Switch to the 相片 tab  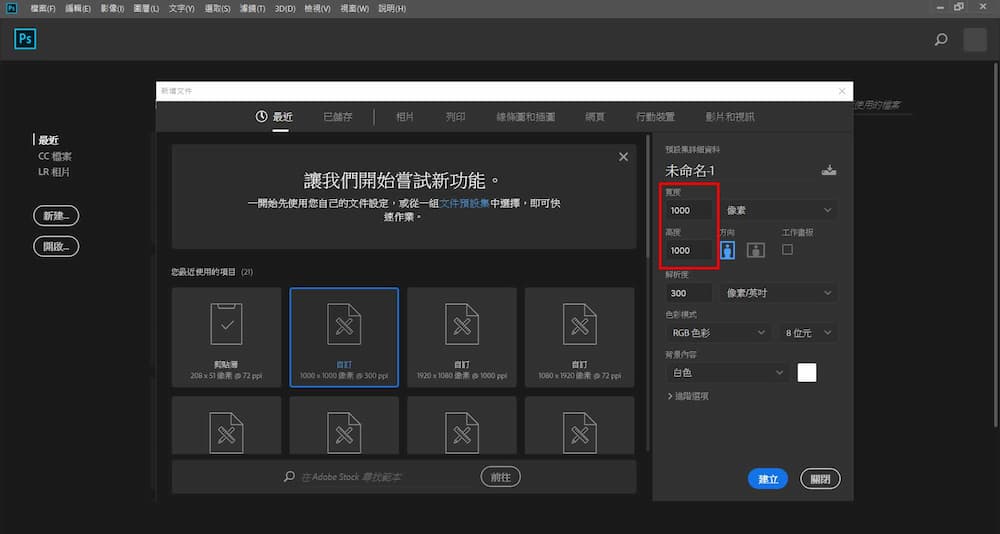(405, 117)
